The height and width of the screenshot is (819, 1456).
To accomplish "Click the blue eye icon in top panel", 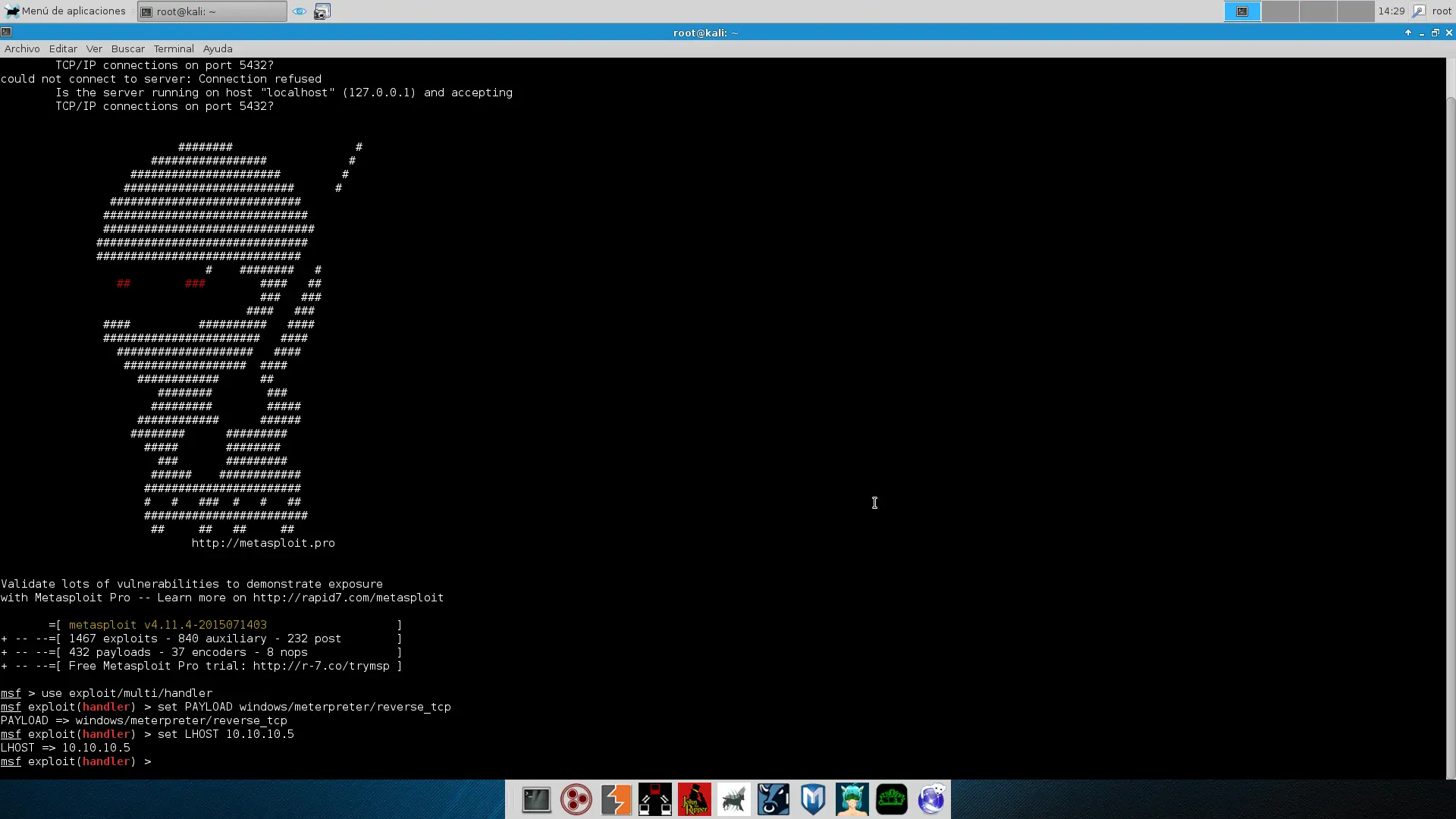I will [300, 11].
